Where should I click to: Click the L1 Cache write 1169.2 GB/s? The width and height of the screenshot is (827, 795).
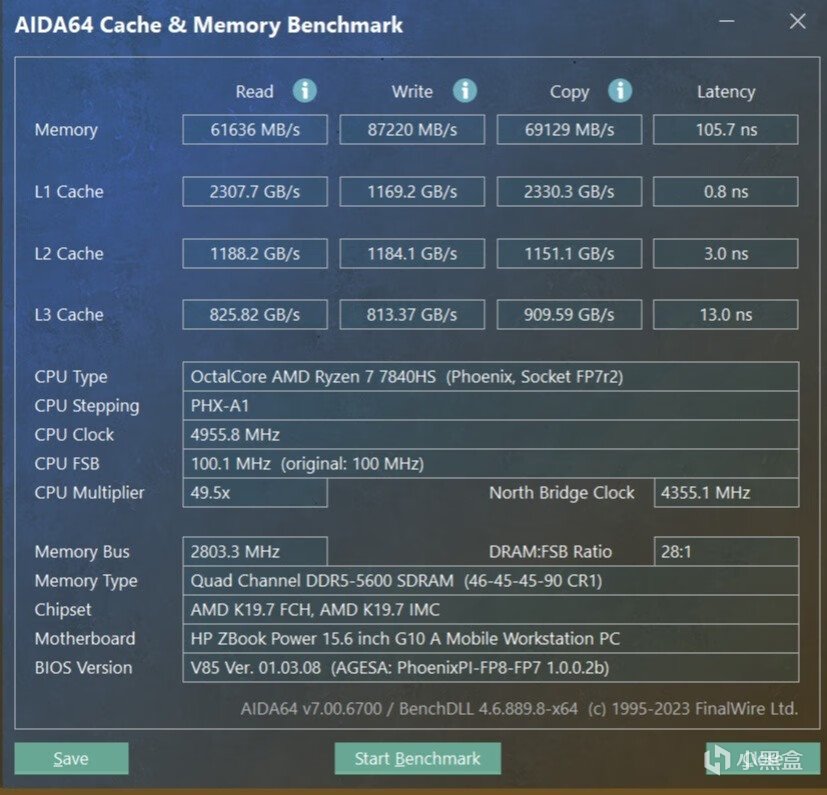click(412, 191)
